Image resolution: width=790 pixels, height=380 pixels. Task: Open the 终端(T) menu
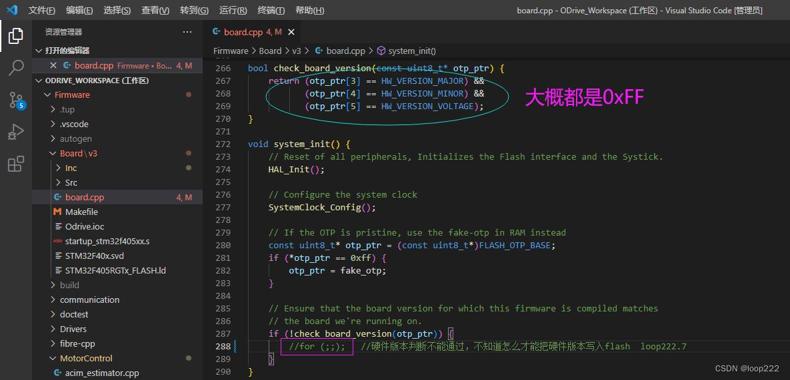pos(271,10)
